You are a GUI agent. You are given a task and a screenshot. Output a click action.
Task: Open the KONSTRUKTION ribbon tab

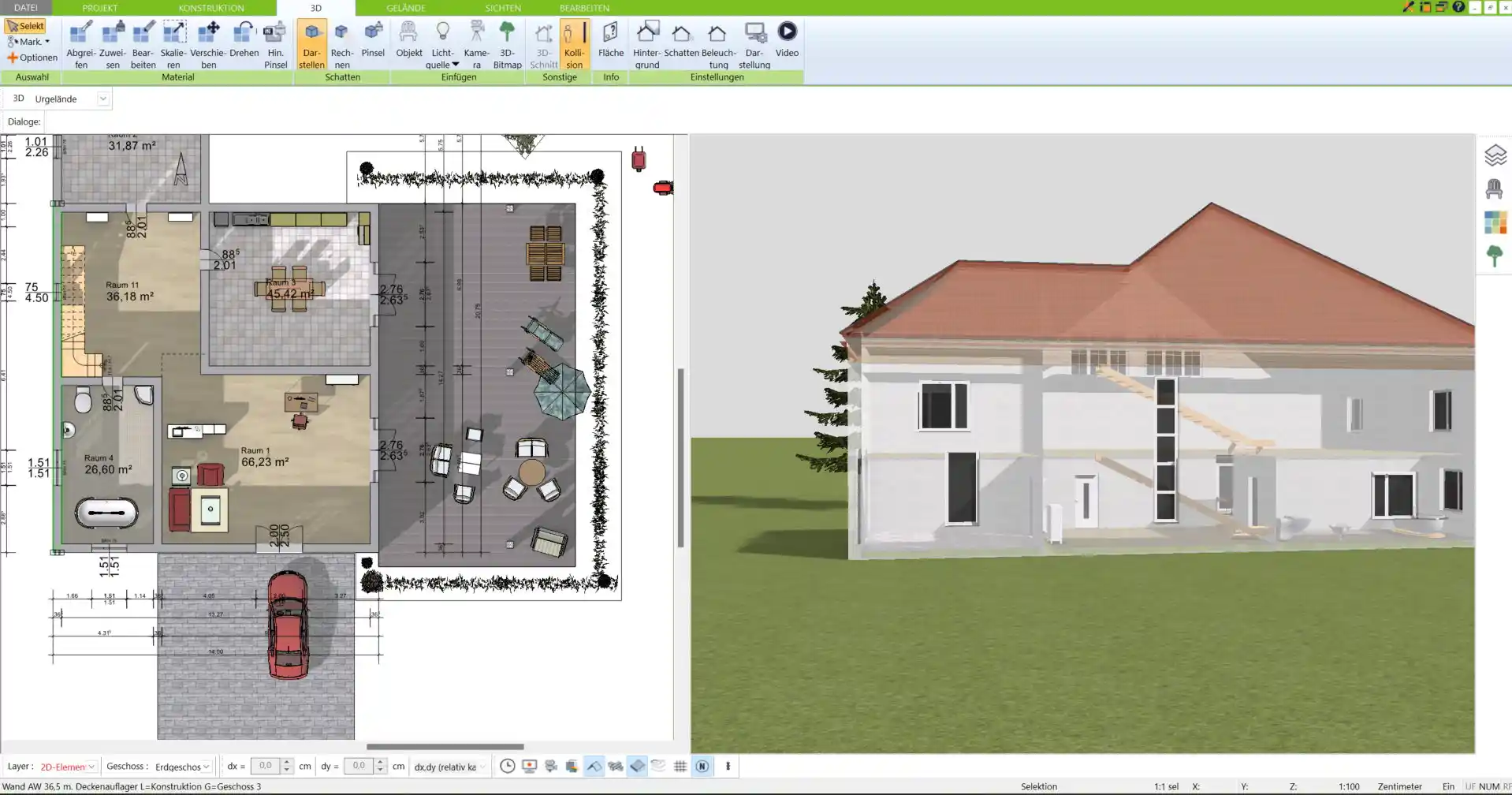pyautogui.click(x=211, y=8)
